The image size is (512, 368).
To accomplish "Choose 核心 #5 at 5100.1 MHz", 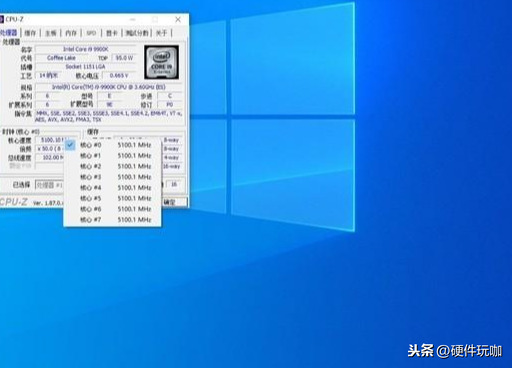I will click(113, 198).
